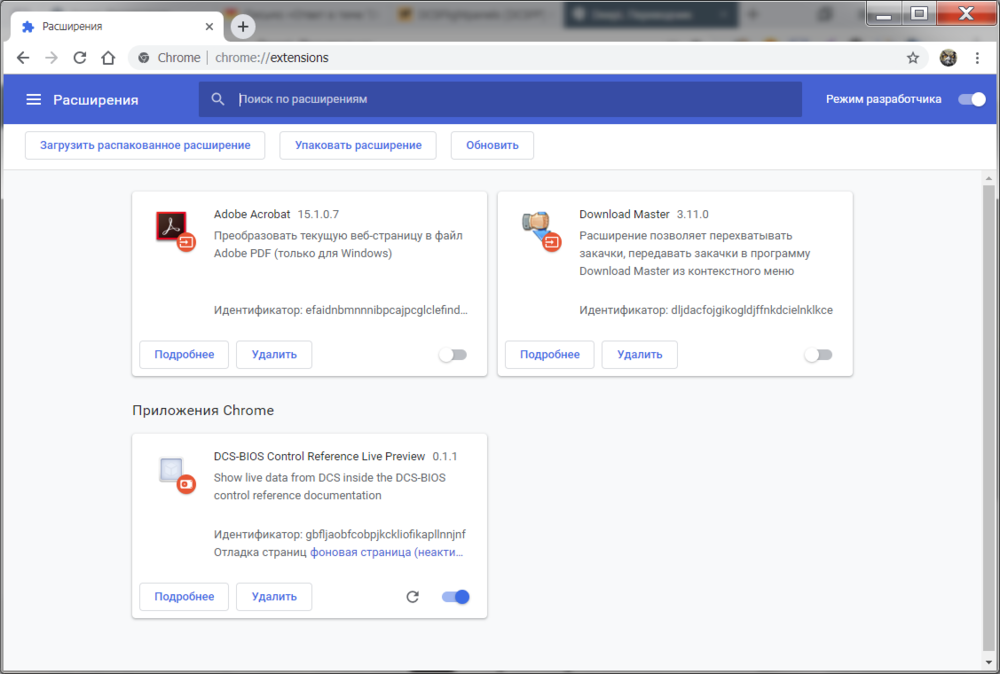
Task: Open the фоновая страница debug link
Action: tap(386, 552)
